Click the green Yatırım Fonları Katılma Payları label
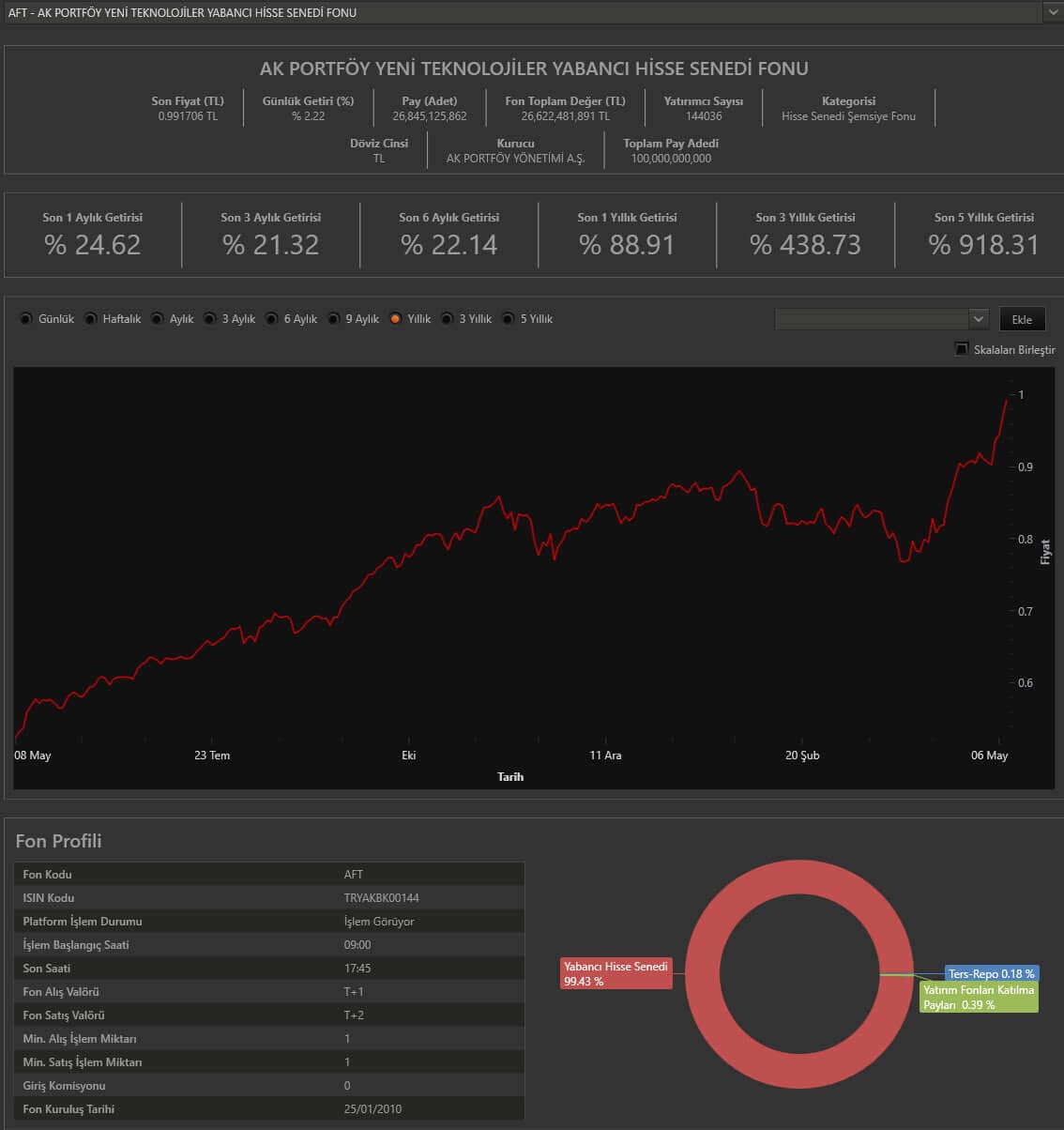This screenshot has height=1130, width=1064. 979,997
